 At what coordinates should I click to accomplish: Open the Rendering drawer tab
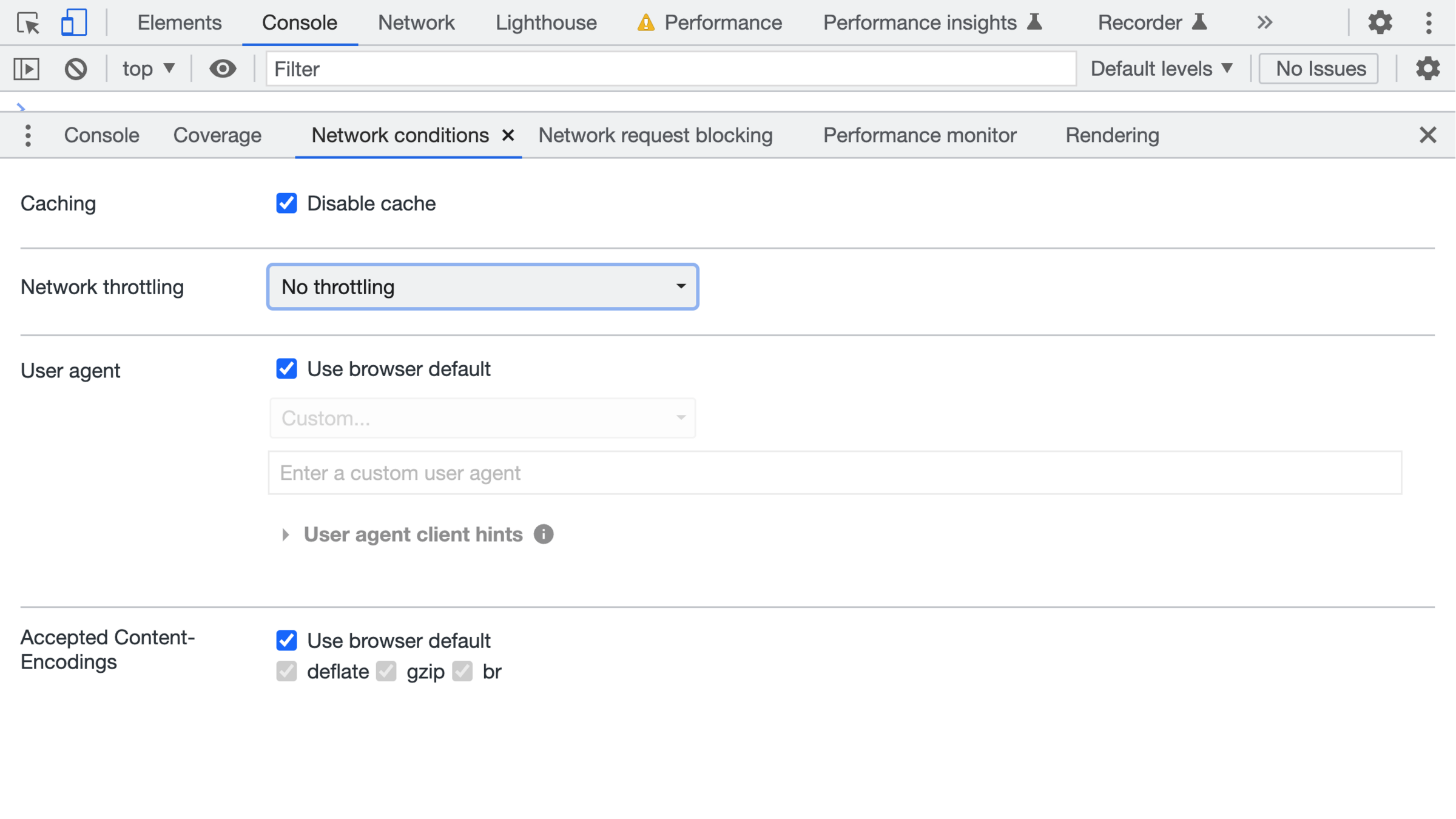1112,135
